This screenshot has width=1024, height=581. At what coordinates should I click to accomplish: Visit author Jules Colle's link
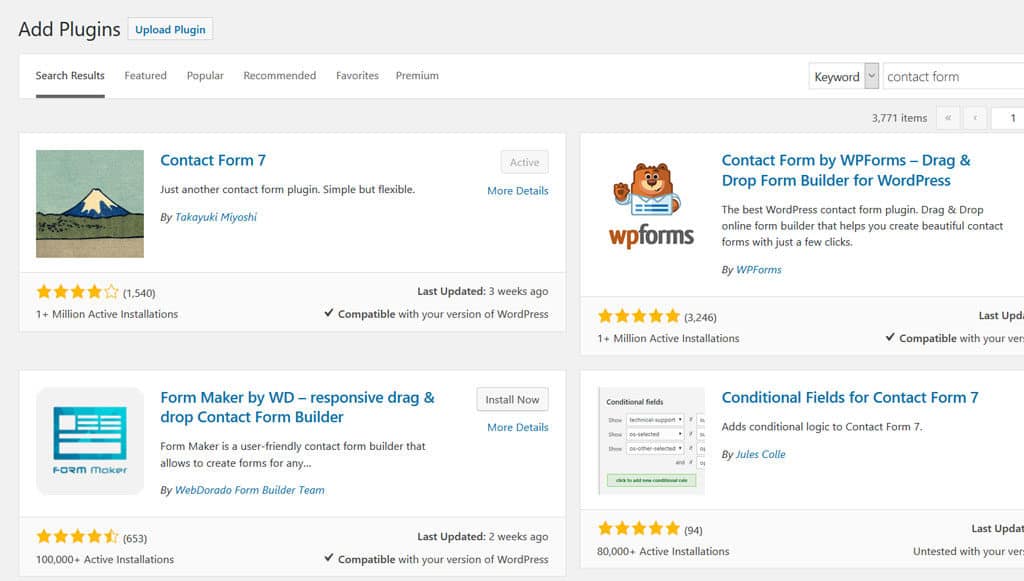(x=760, y=454)
